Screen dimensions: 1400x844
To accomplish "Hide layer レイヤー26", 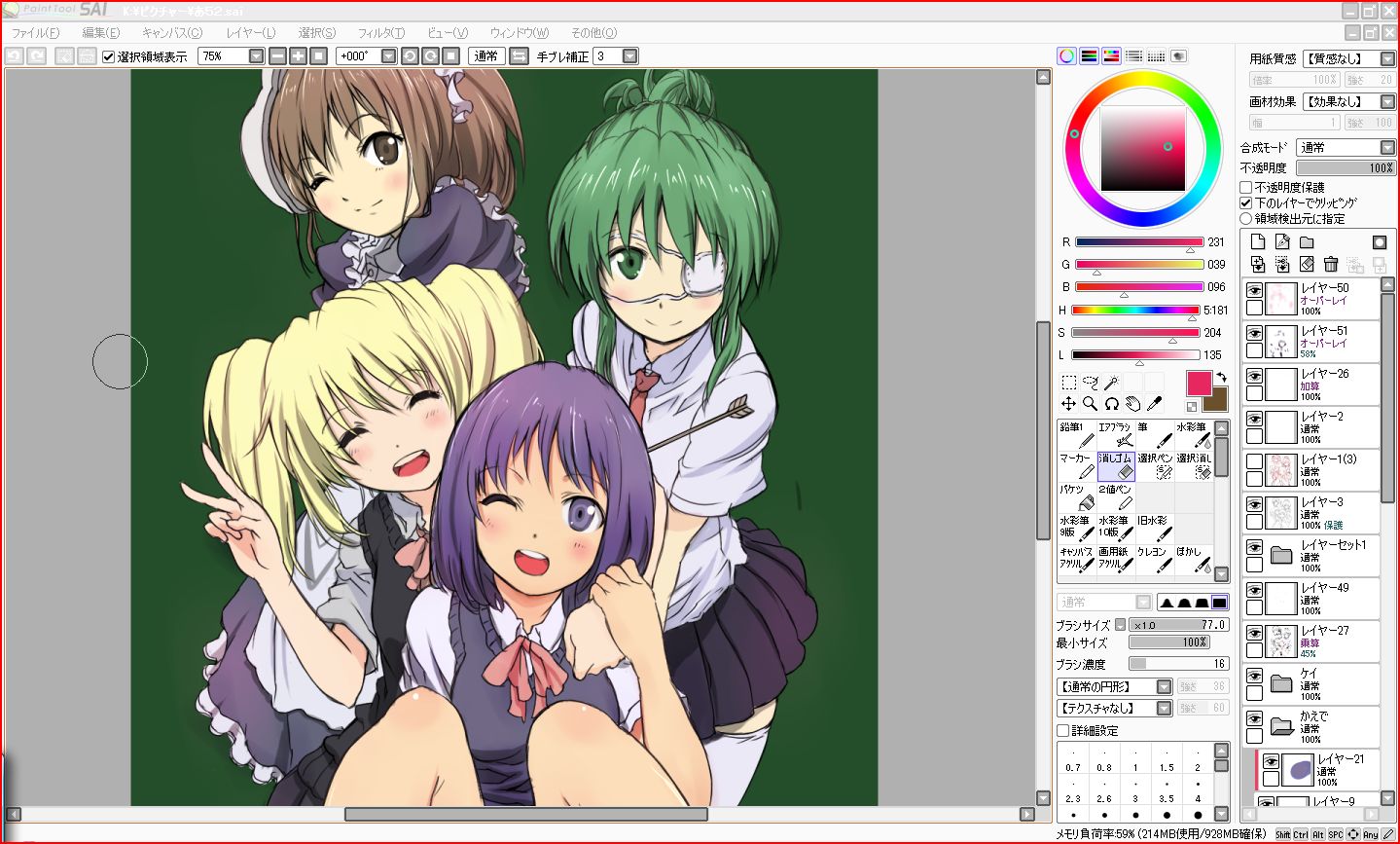I will click(x=1255, y=377).
